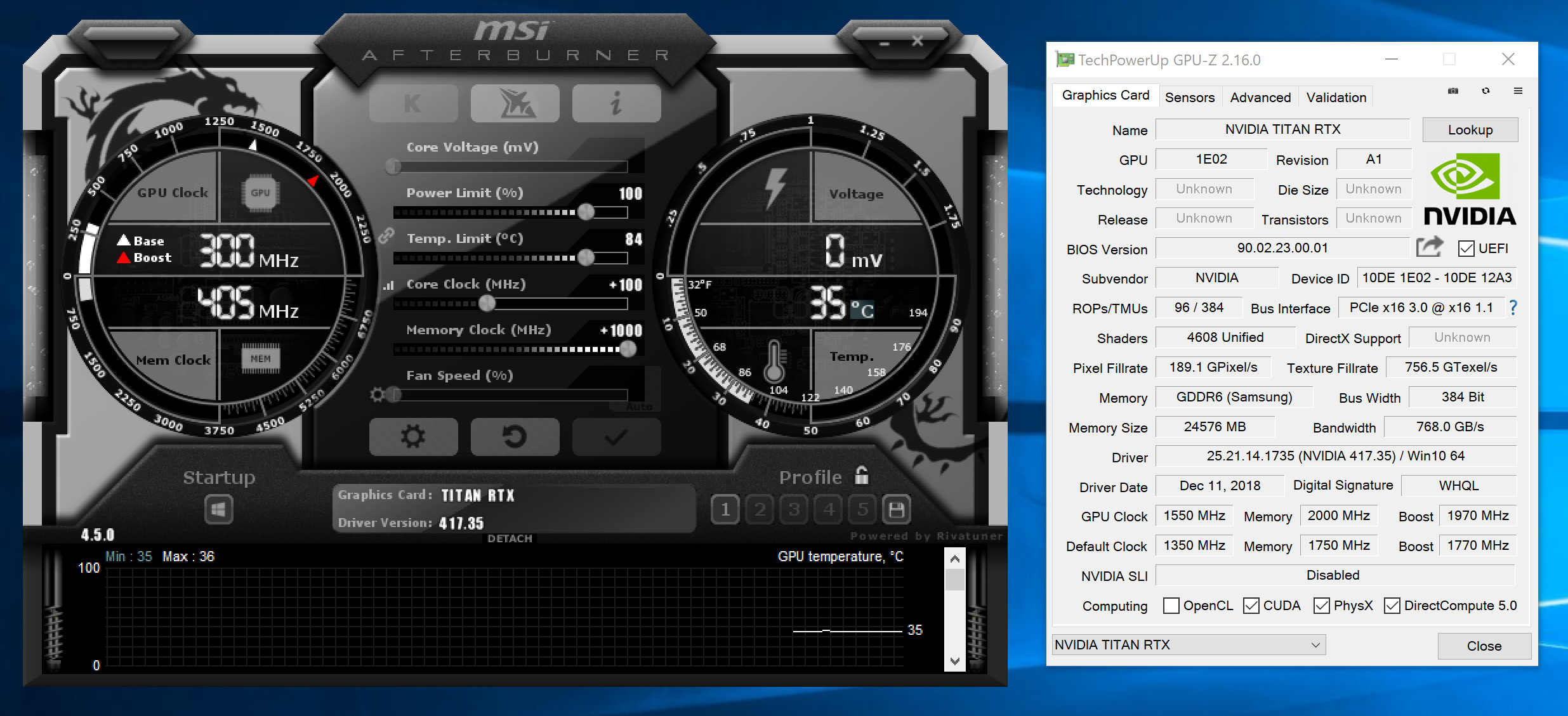Refresh GPU-Z readings

[x=1486, y=91]
